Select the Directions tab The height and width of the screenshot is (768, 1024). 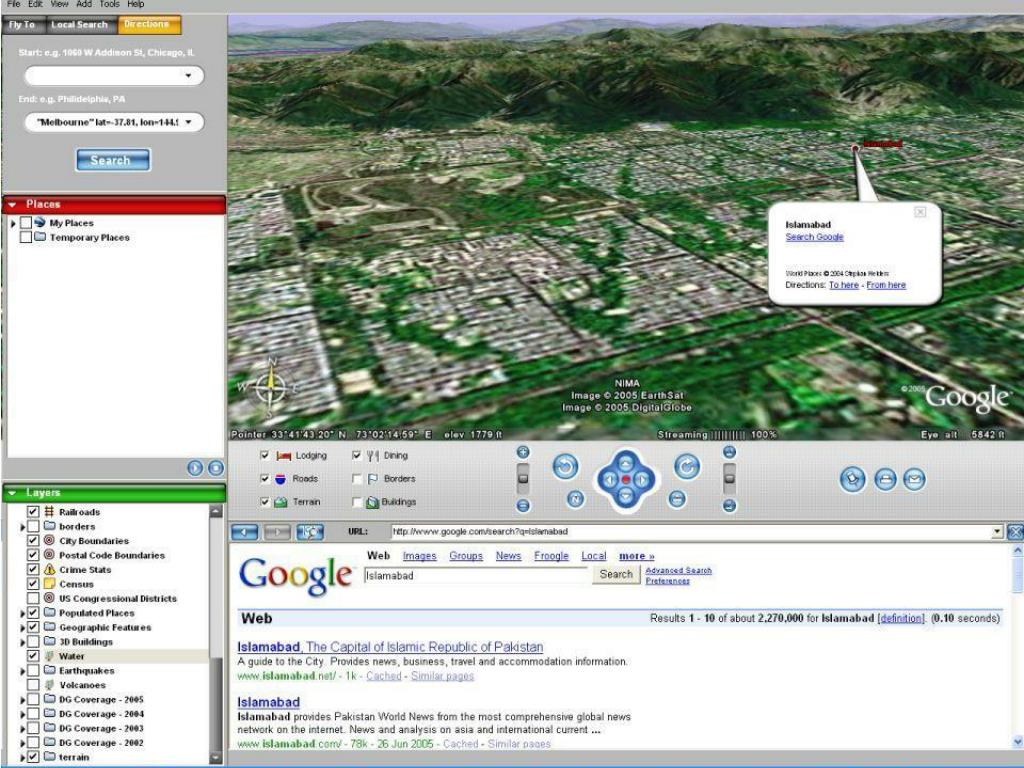[x=148, y=25]
